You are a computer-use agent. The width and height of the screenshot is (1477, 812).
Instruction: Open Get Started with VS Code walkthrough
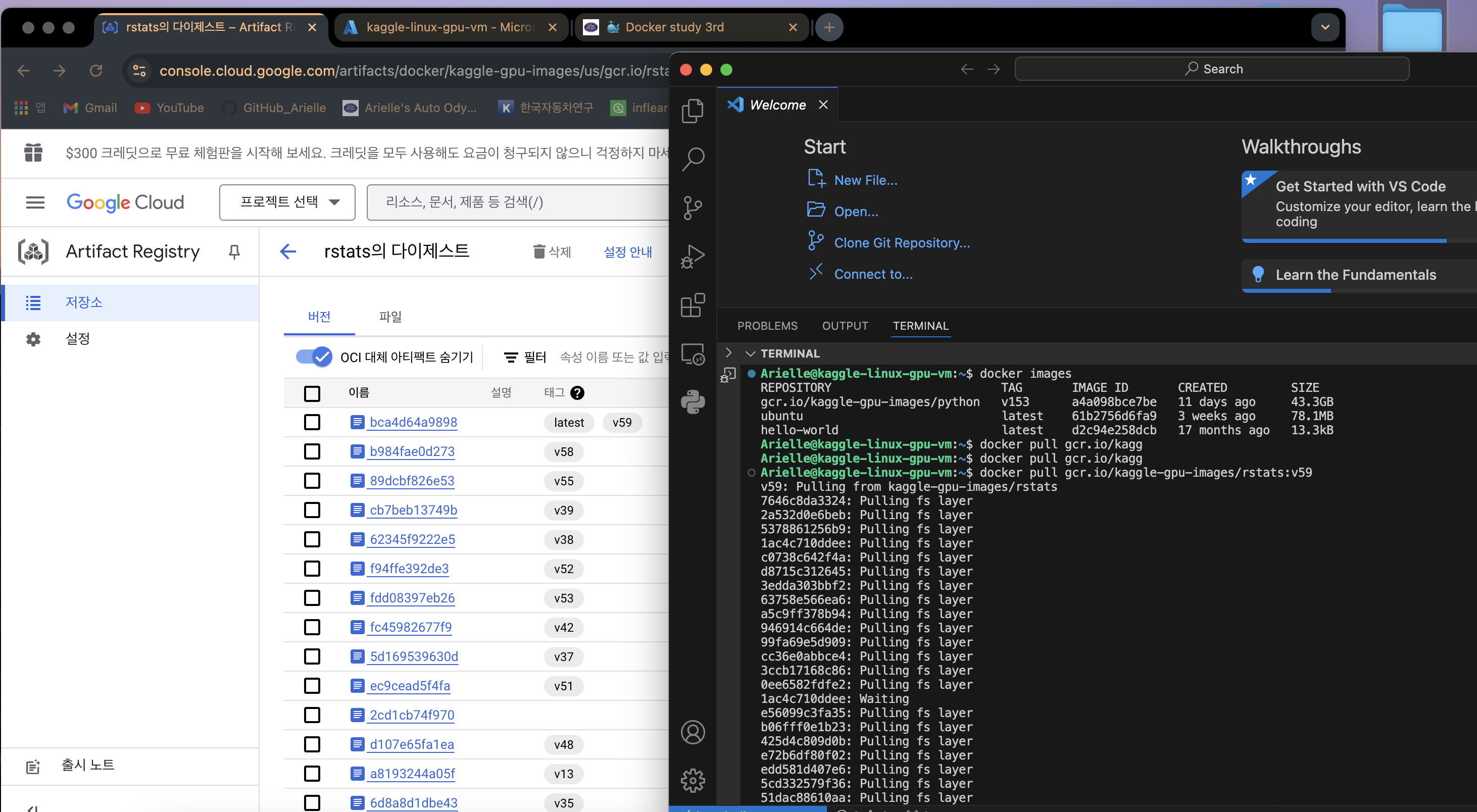click(x=1359, y=207)
